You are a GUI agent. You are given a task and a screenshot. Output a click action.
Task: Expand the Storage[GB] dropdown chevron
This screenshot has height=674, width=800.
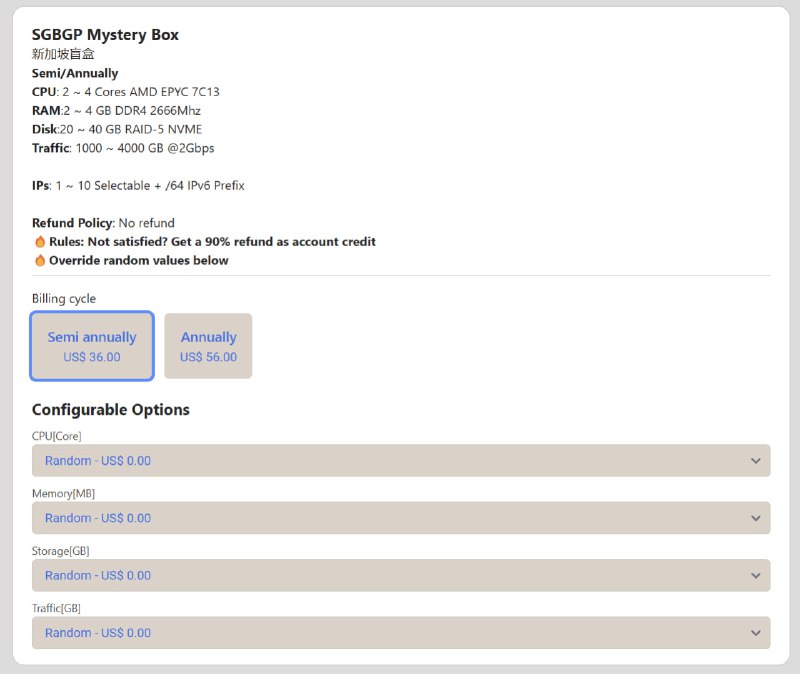pos(757,576)
